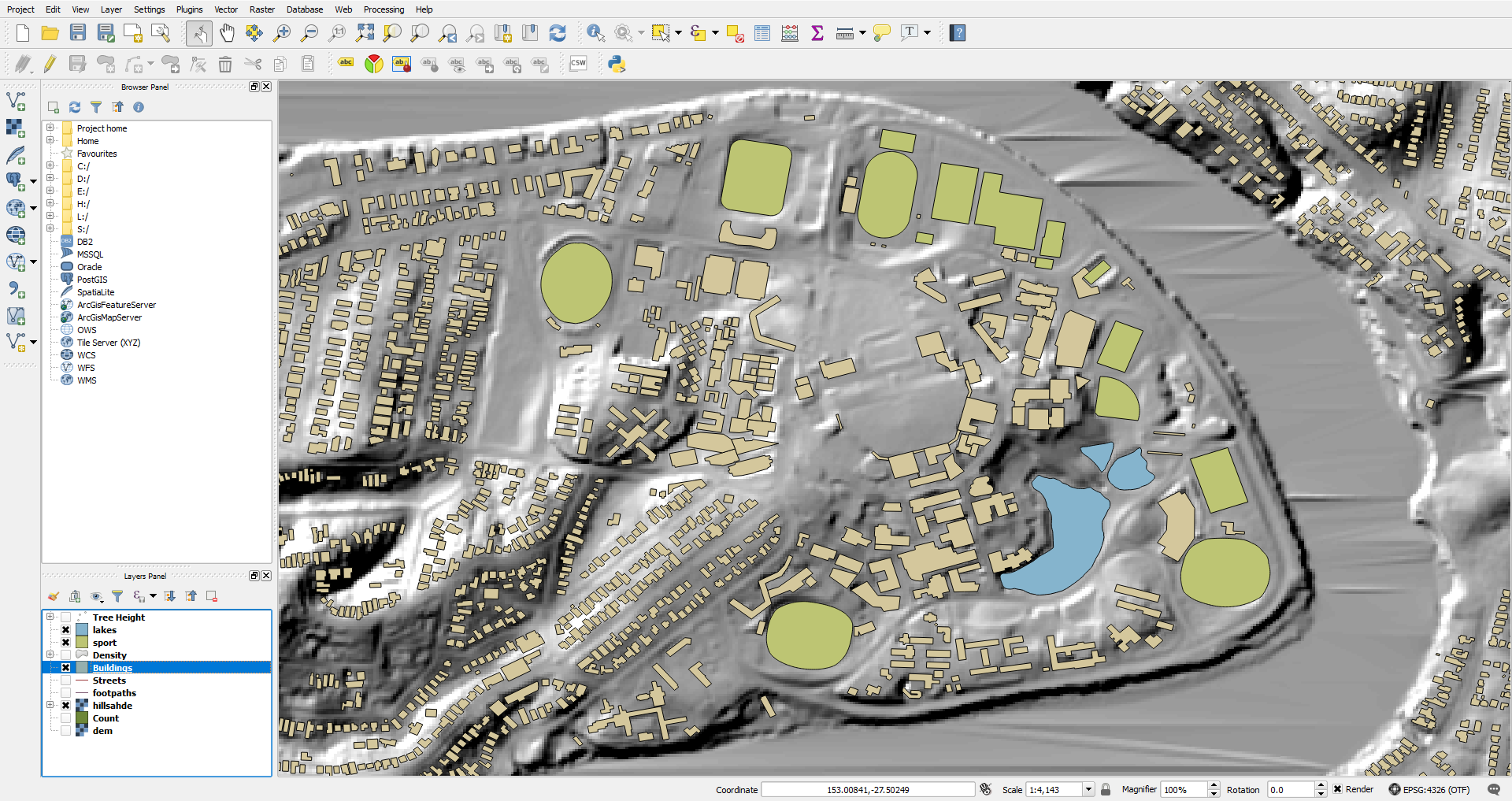Viewport: 1512px width, 801px height.
Task: Hide the lakes layer checkbox
Action: (66, 630)
